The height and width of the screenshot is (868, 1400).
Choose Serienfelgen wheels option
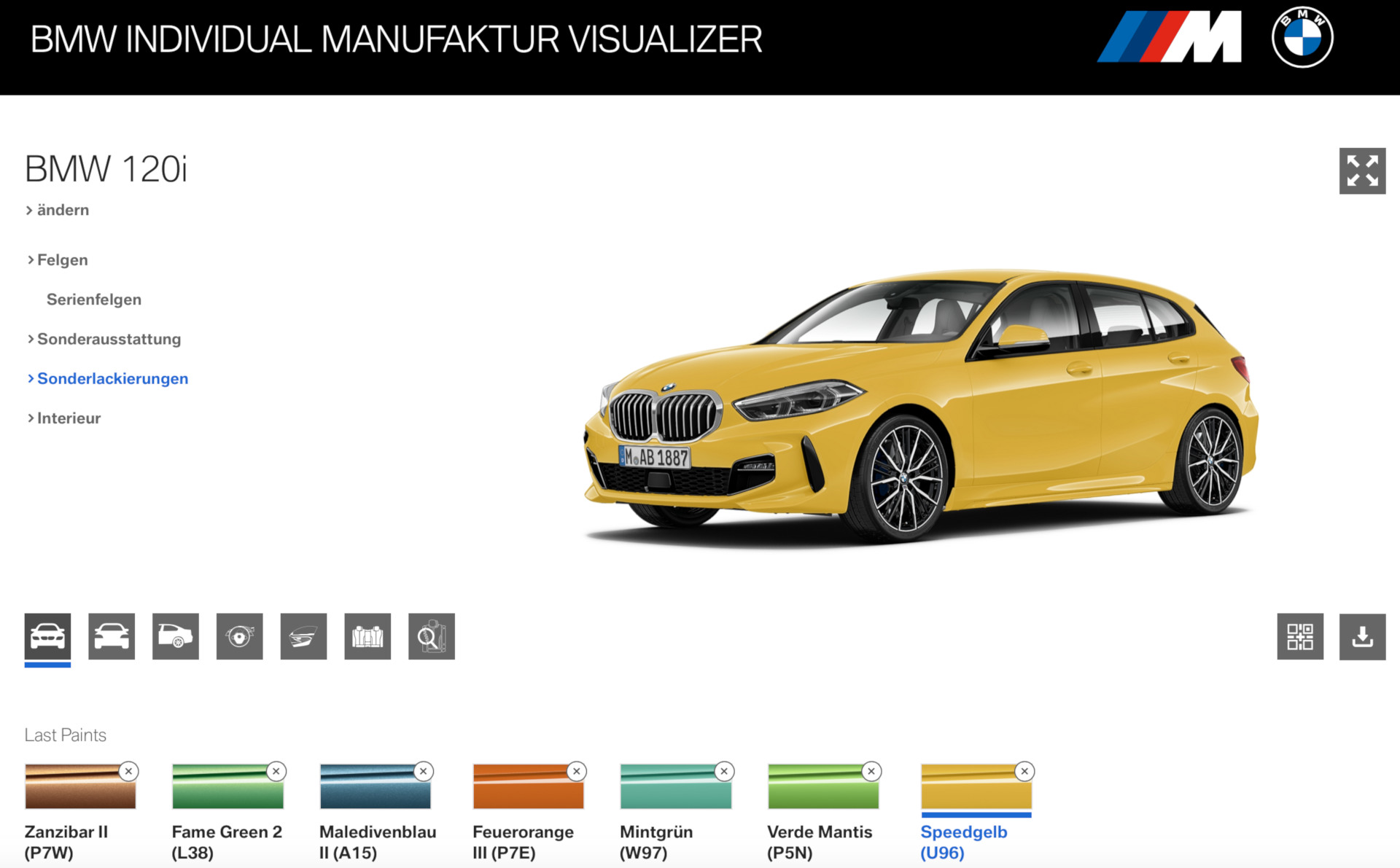(94, 300)
